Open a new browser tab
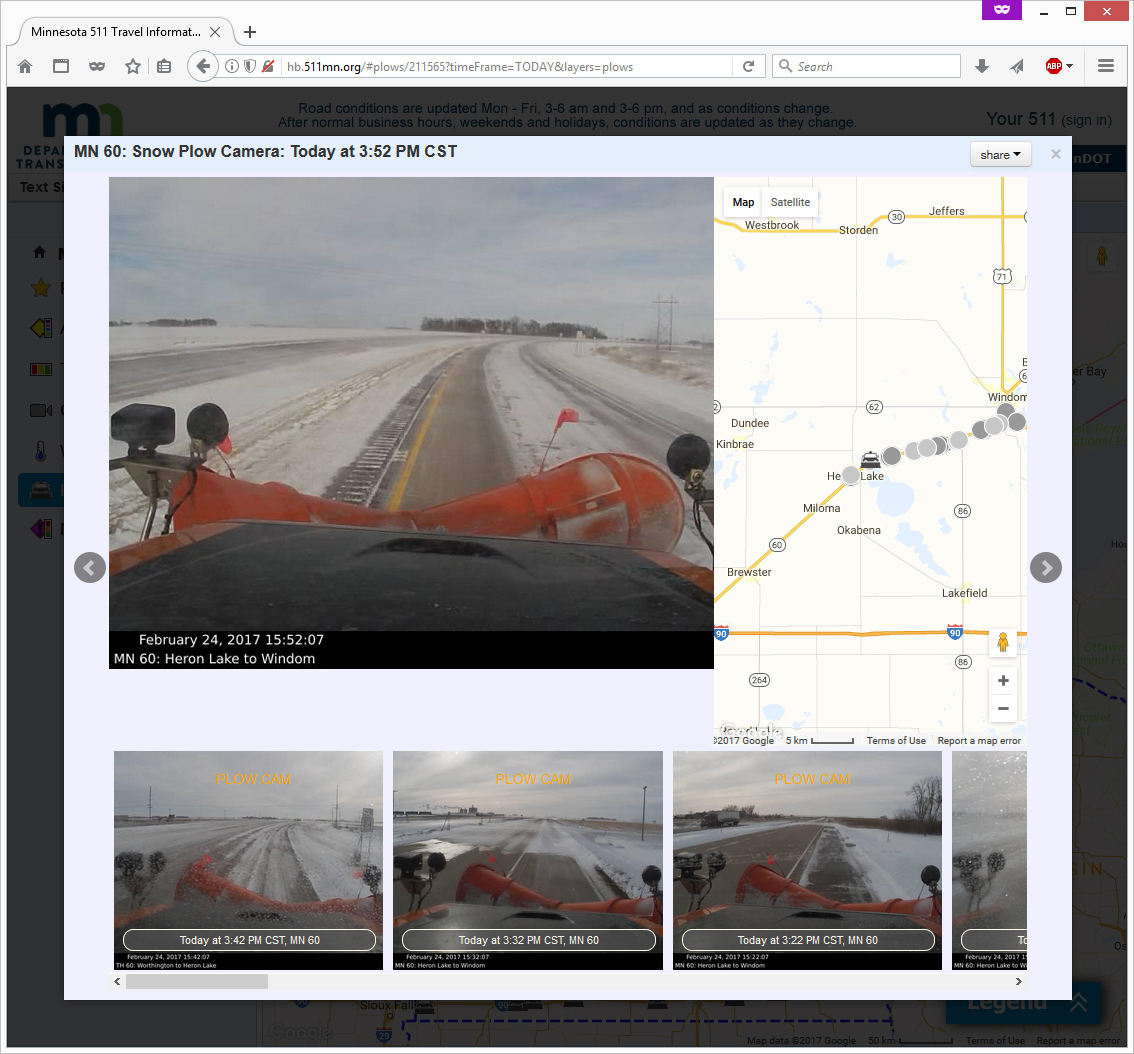This screenshot has height=1054, width=1134. pyautogui.click(x=250, y=32)
